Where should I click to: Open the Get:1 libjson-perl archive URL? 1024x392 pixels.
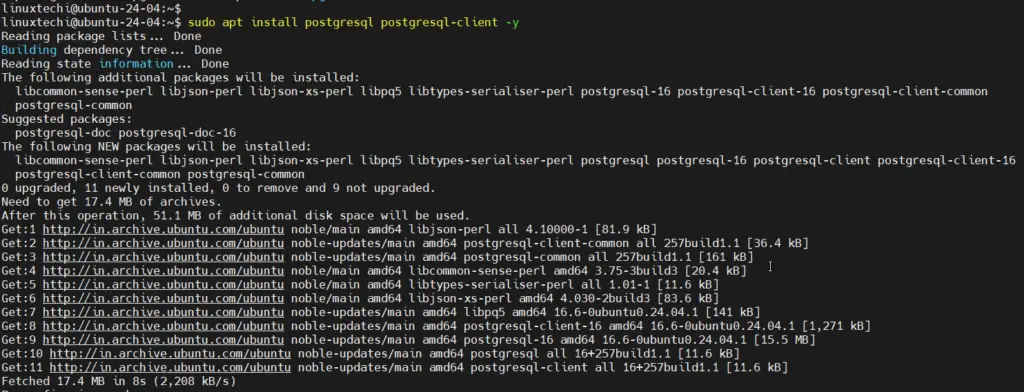[163, 229]
